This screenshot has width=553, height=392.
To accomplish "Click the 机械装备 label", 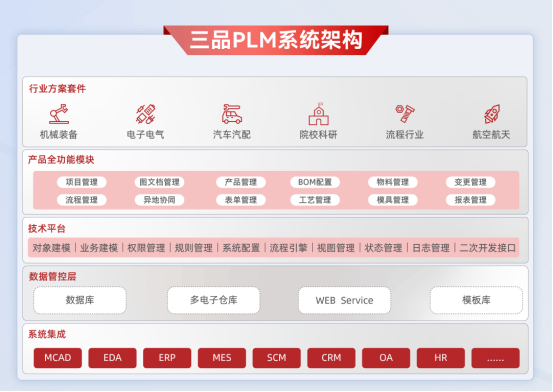I will (59, 134).
